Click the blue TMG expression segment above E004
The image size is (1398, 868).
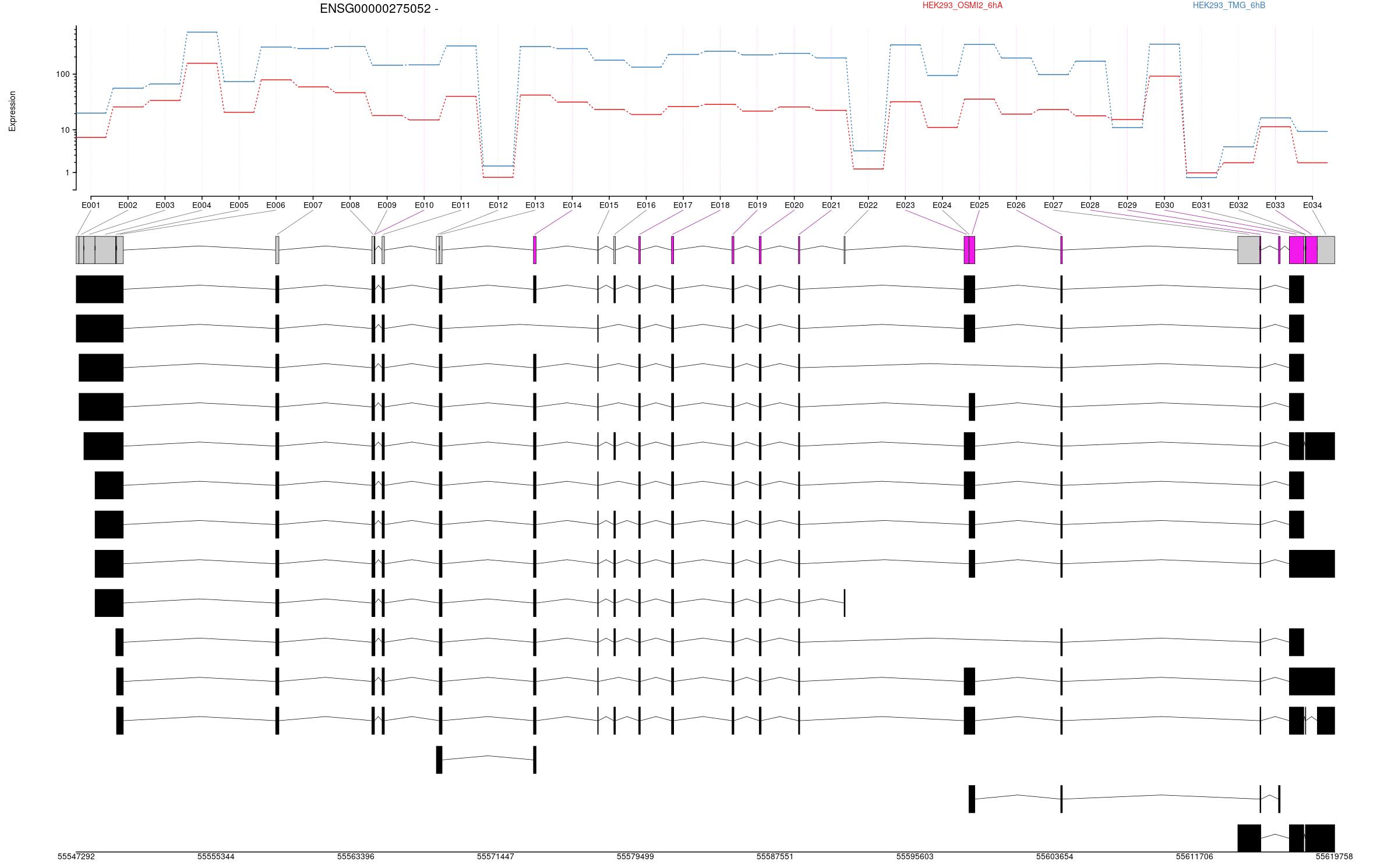pyautogui.click(x=202, y=32)
